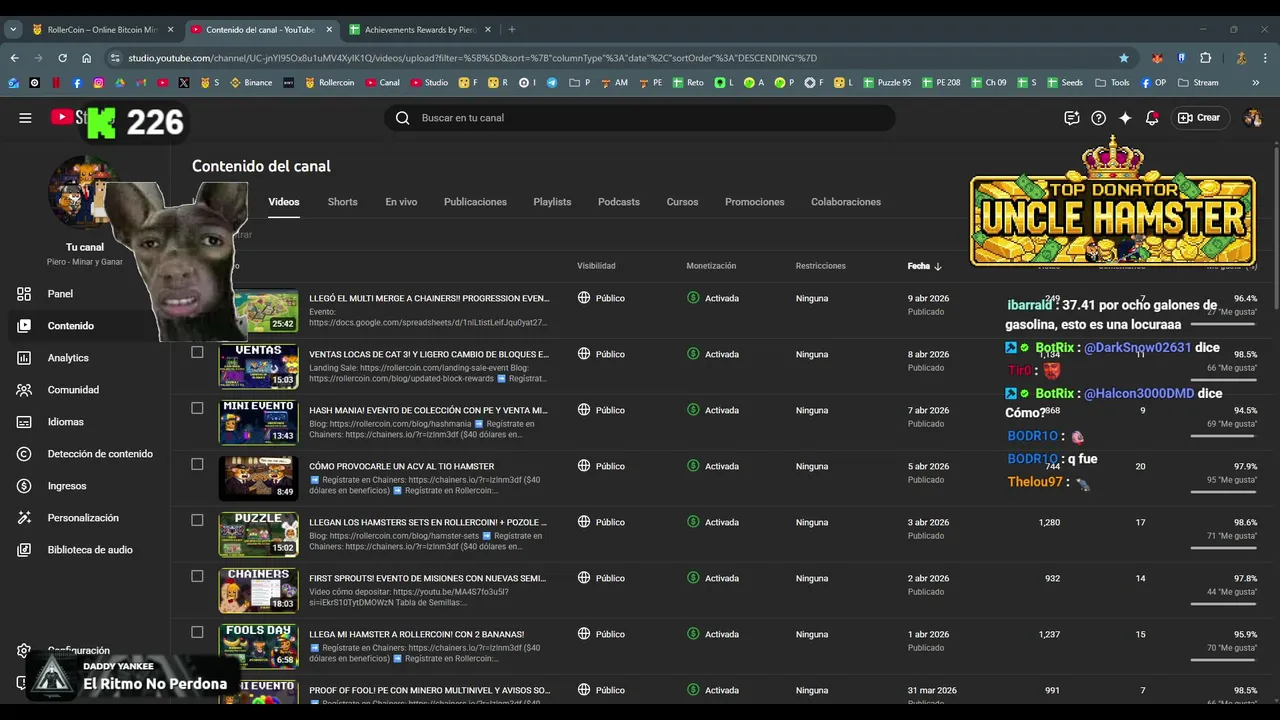Click the sparkle AI assistant icon
The width and height of the screenshot is (1280, 720).
pos(1125,118)
